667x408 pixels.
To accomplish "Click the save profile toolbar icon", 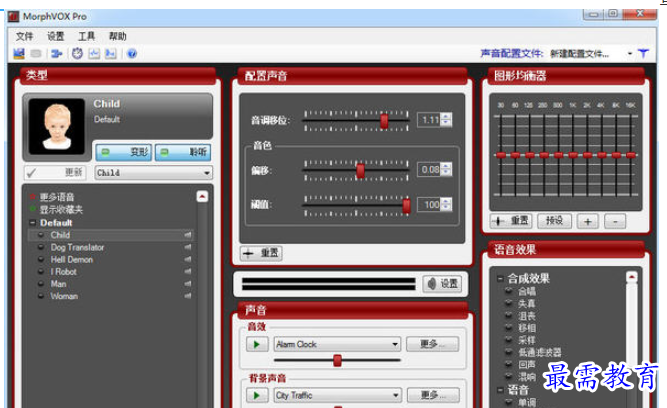I will [x=19, y=54].
